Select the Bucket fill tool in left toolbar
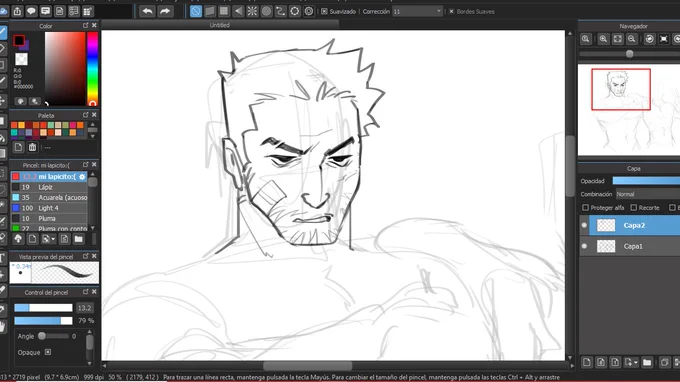Screen dimensions: 680x382 pos(3,138)
